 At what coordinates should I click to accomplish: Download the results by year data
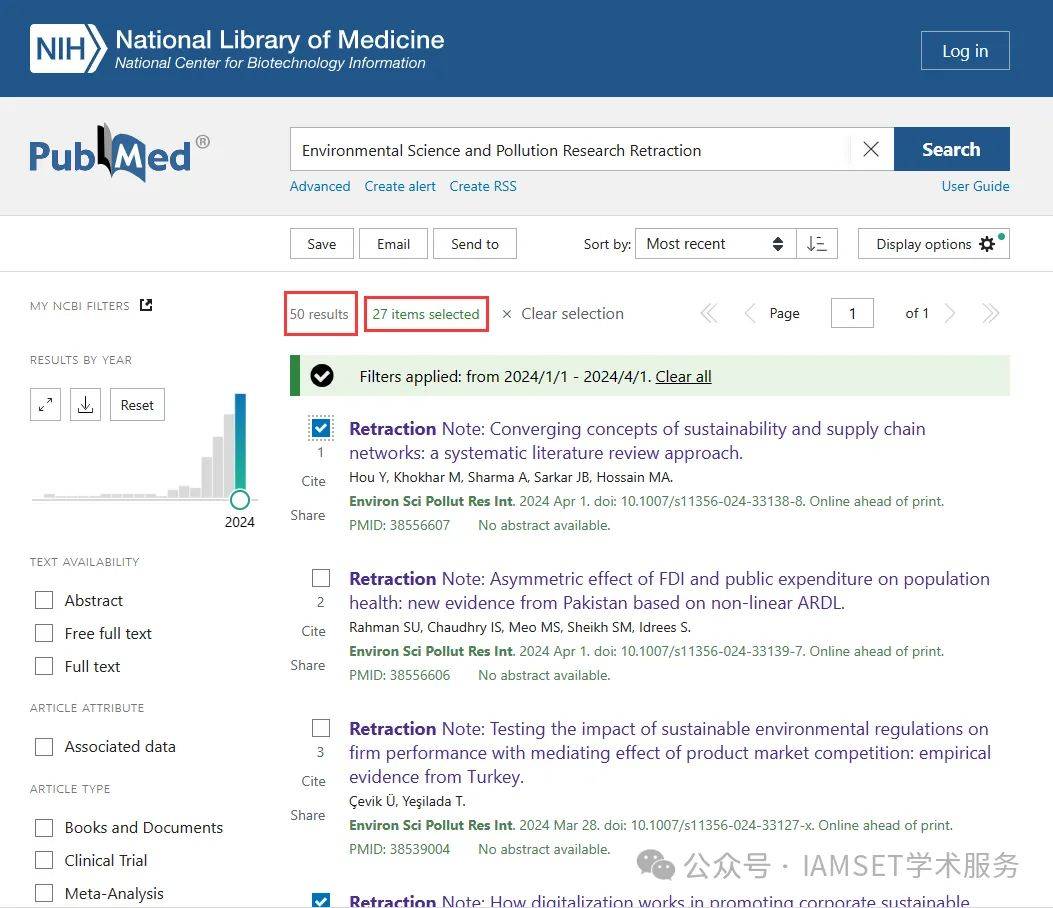[85, 405]
